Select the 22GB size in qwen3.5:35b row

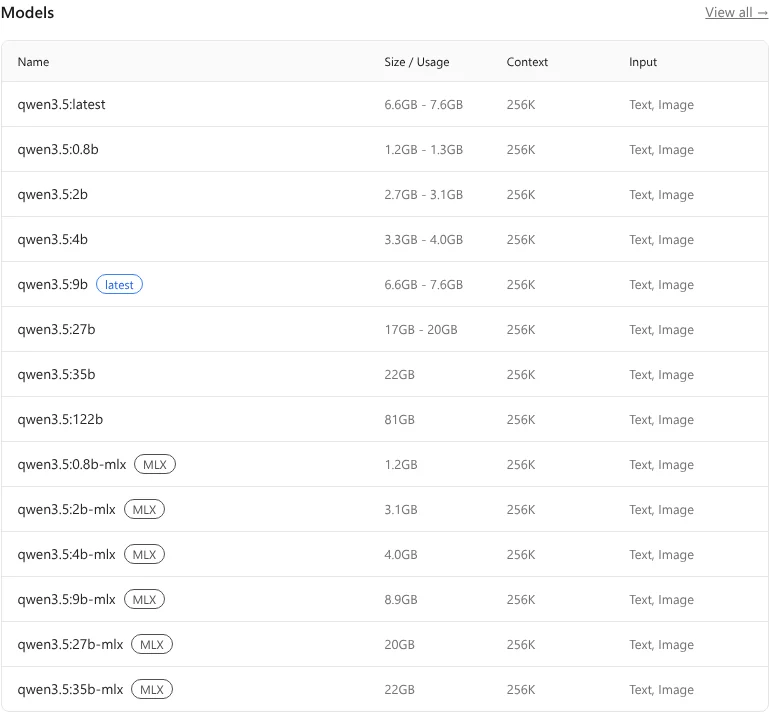pos(400,374)
